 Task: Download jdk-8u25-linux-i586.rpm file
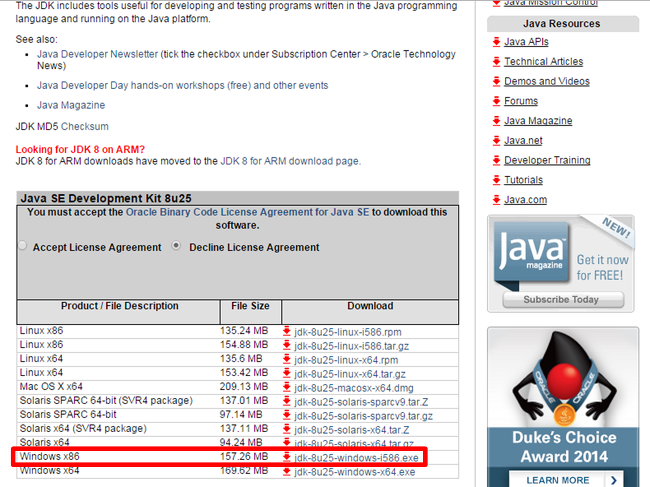tap(348, 332)
